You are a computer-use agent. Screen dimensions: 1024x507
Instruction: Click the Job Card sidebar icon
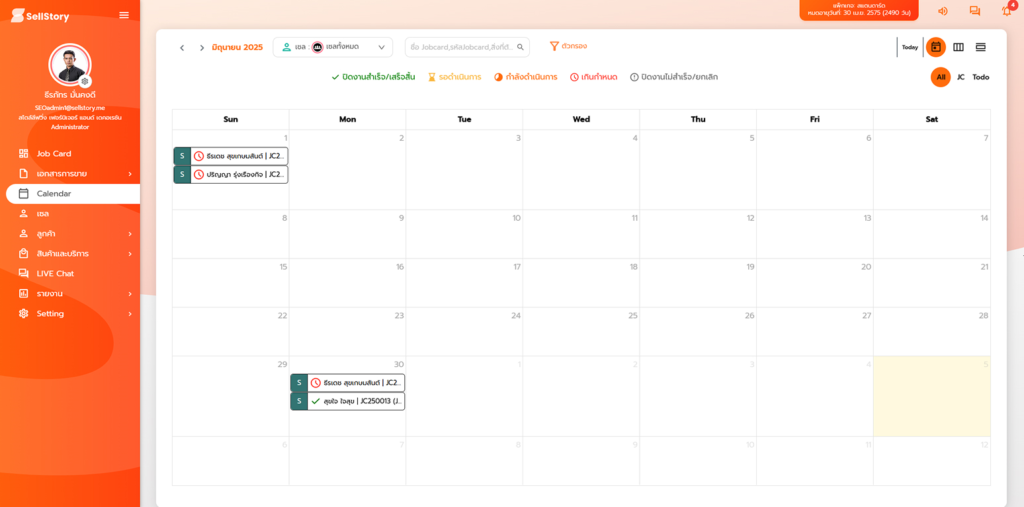24,154
